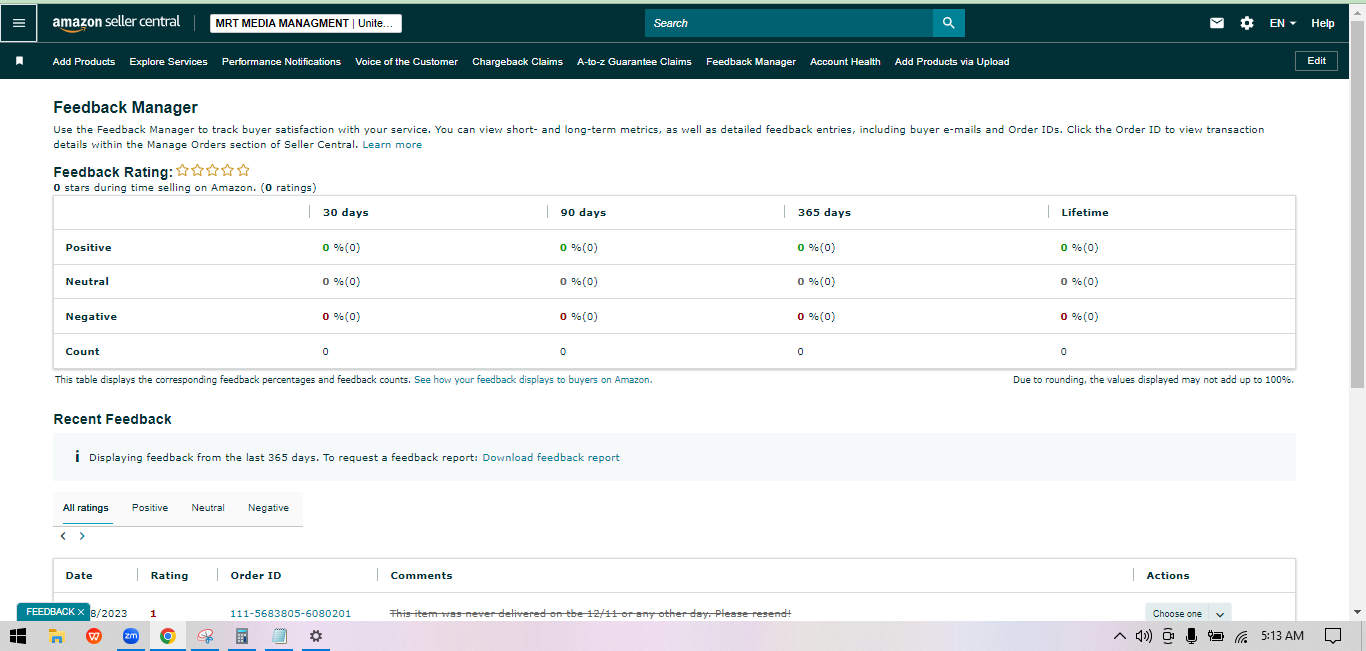Expand the Choose one actions dropdown
The height and width of the screenshot is (651, 1366).
(x=1188, y=613)
